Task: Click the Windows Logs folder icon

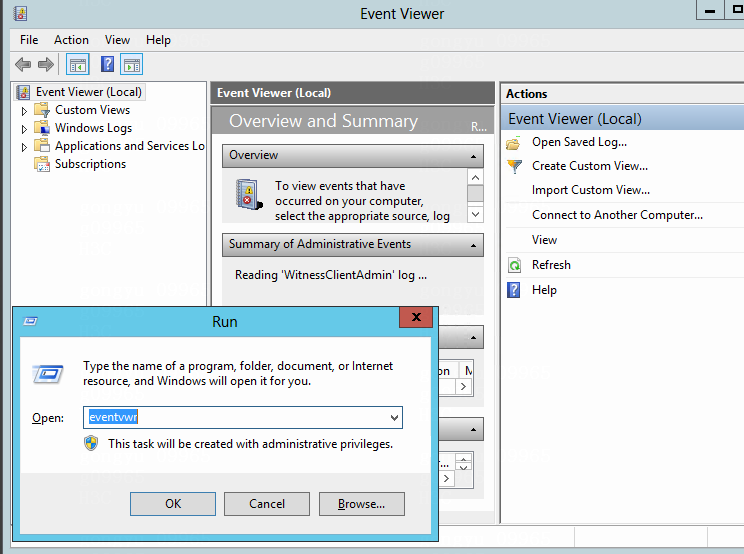Action: click(x=42, y=128)
